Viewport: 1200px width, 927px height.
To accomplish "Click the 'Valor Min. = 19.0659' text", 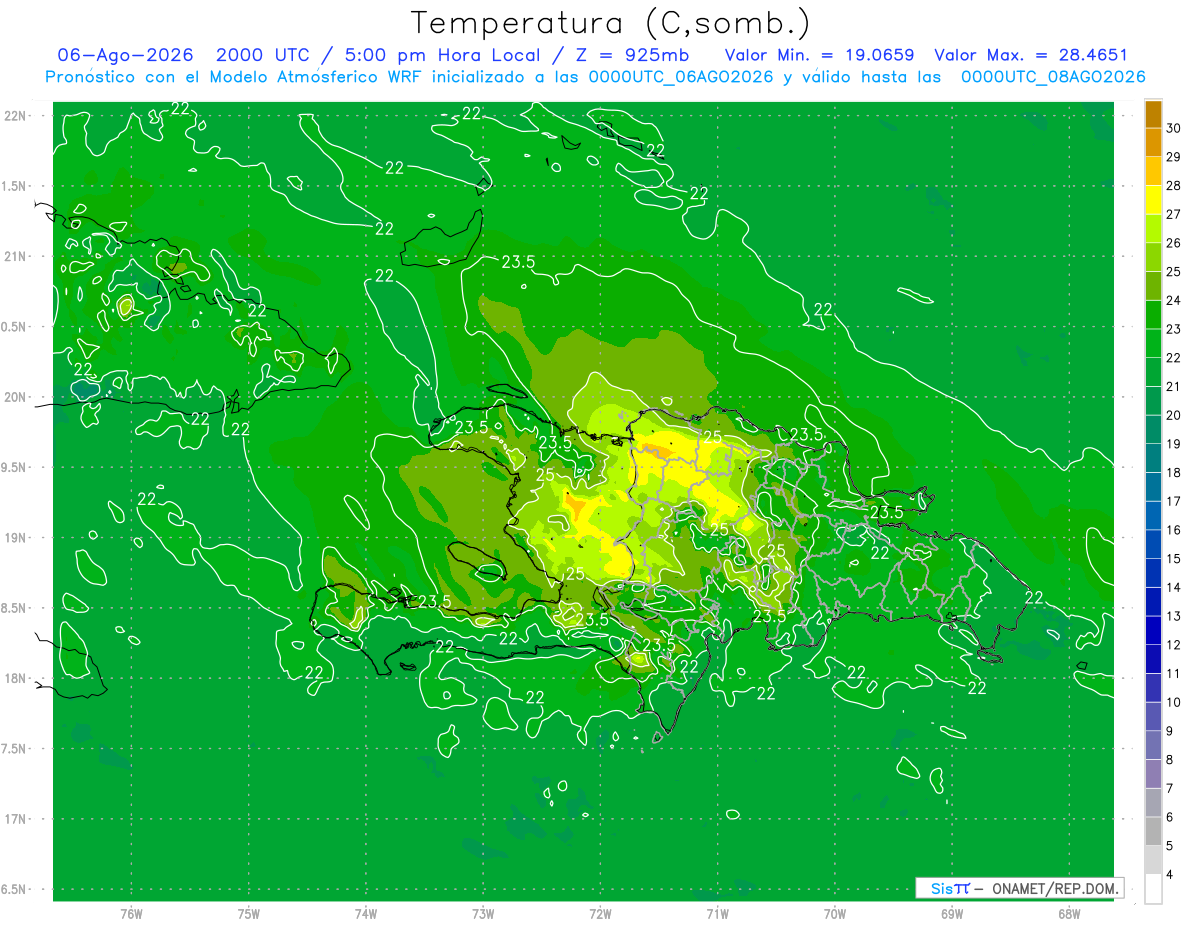I will point(819,55).
